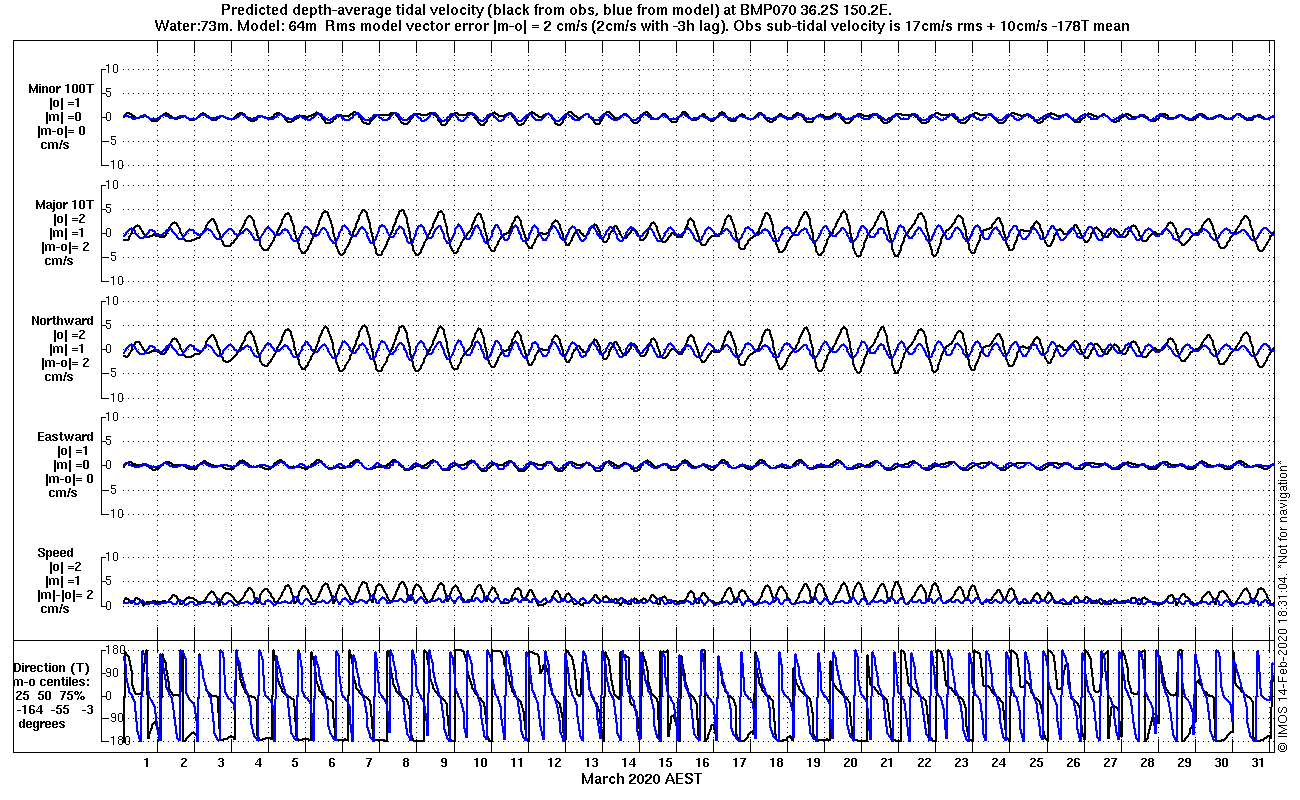This screenshot has width=1300, height=800.
Task: Click day "24" on the date axis
Action: 998,763
